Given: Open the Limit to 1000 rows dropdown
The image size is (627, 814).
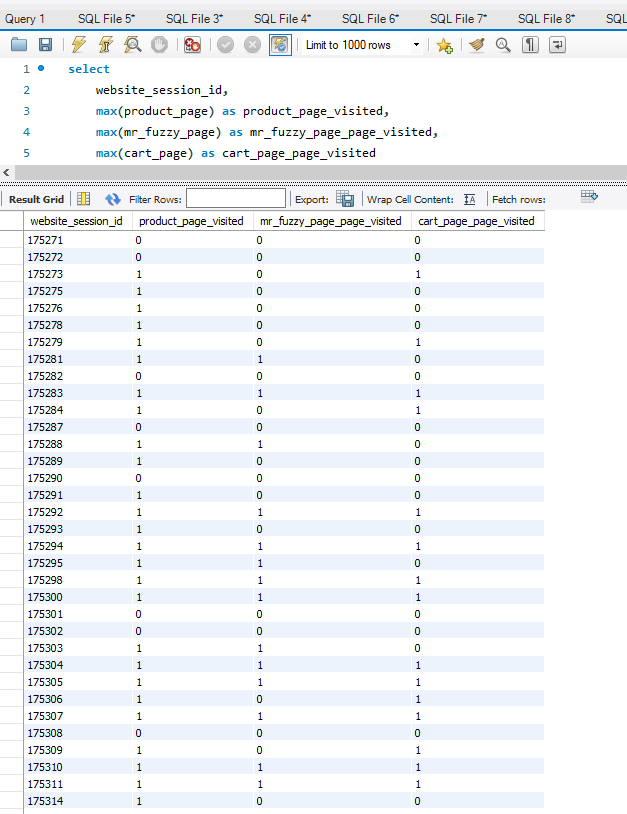Looking at the screenshot, I should point(362,45).
